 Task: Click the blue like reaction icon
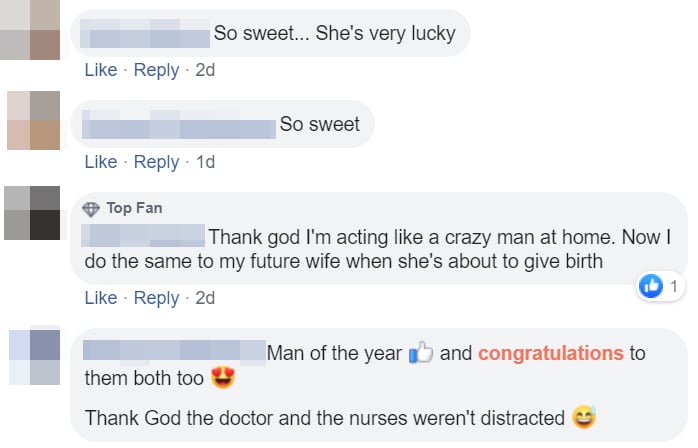point(652,287)
